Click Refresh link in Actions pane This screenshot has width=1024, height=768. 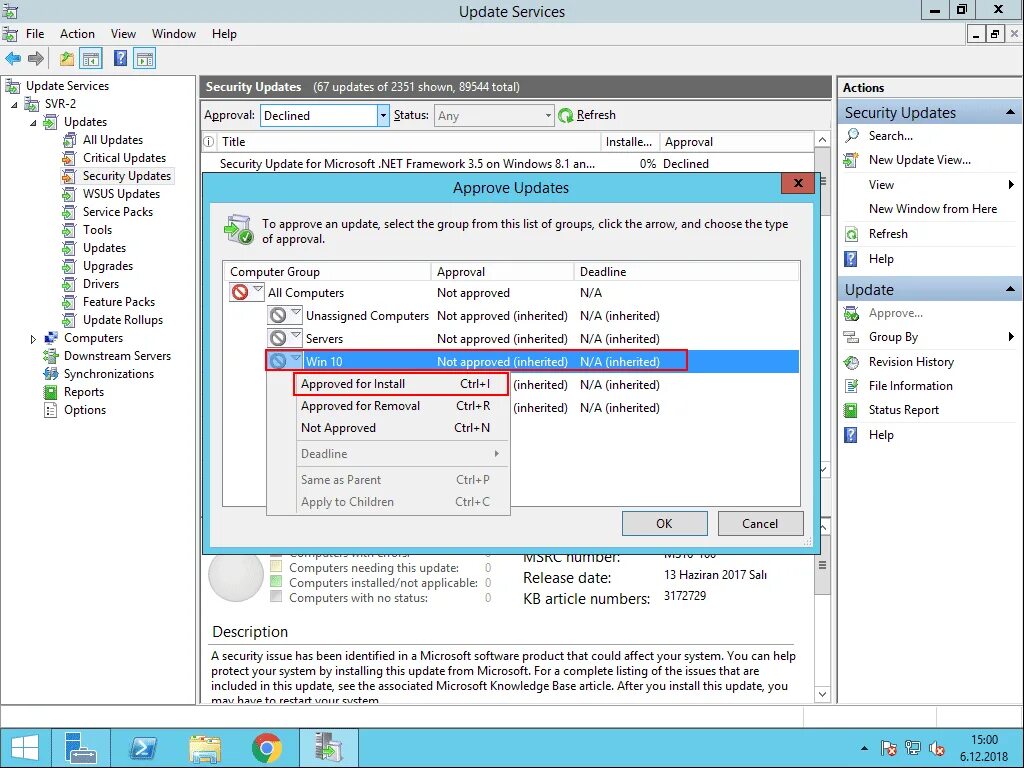tap(888, 234)
